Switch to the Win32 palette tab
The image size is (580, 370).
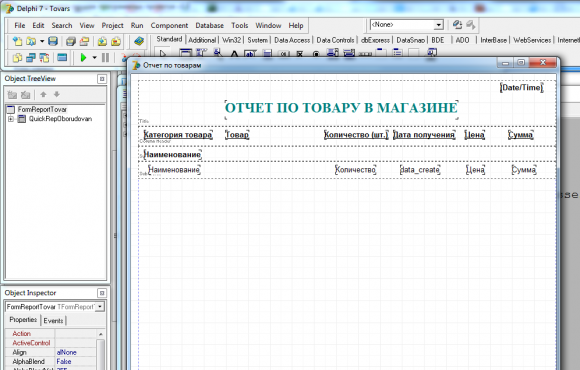[232, 40]
